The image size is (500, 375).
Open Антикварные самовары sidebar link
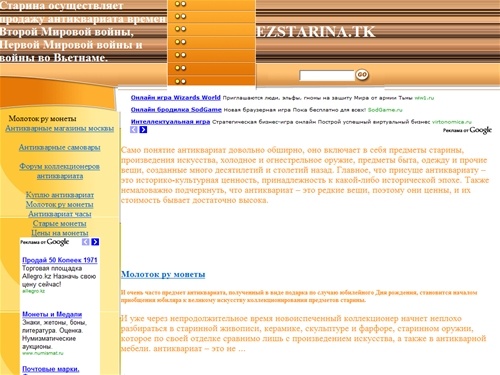[x=60, y=147]
